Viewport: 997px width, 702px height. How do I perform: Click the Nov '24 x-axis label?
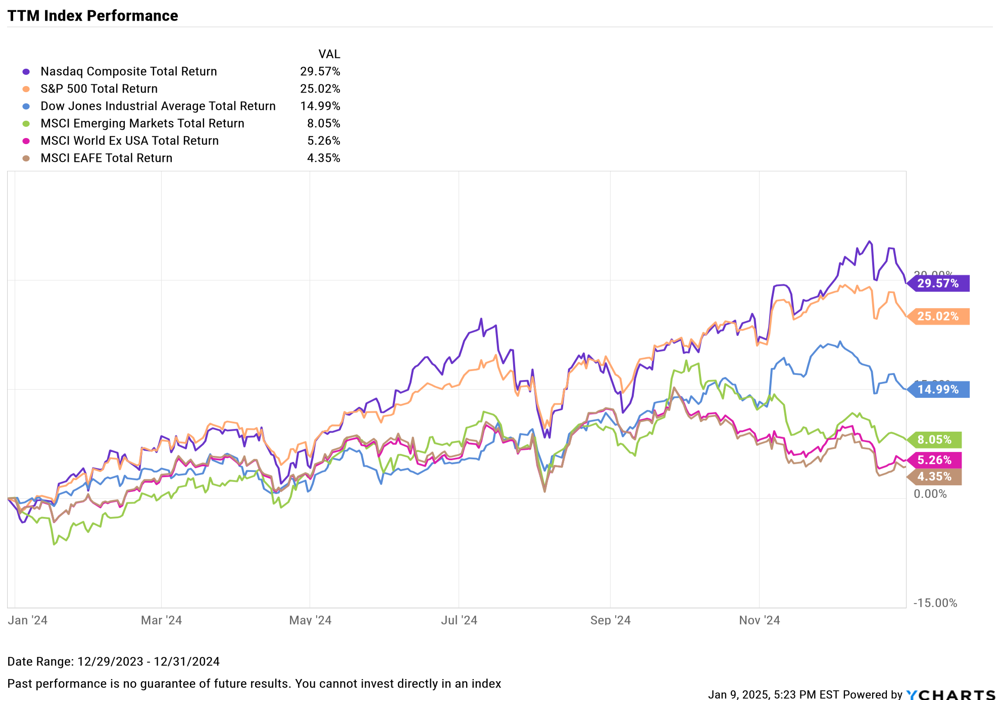coord(759,620)
